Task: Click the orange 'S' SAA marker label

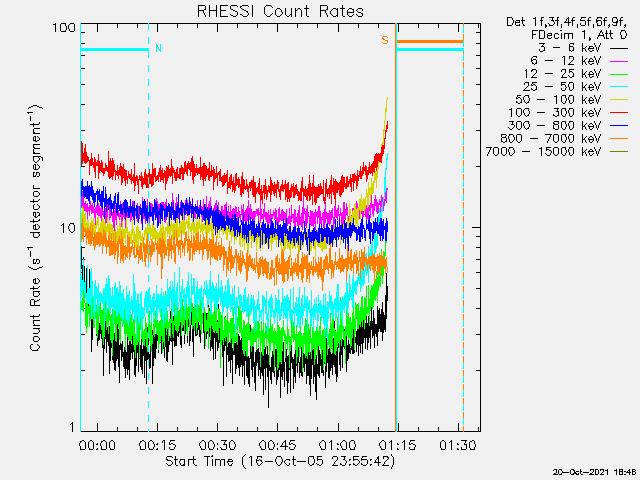Action: [x=385, y=40]
